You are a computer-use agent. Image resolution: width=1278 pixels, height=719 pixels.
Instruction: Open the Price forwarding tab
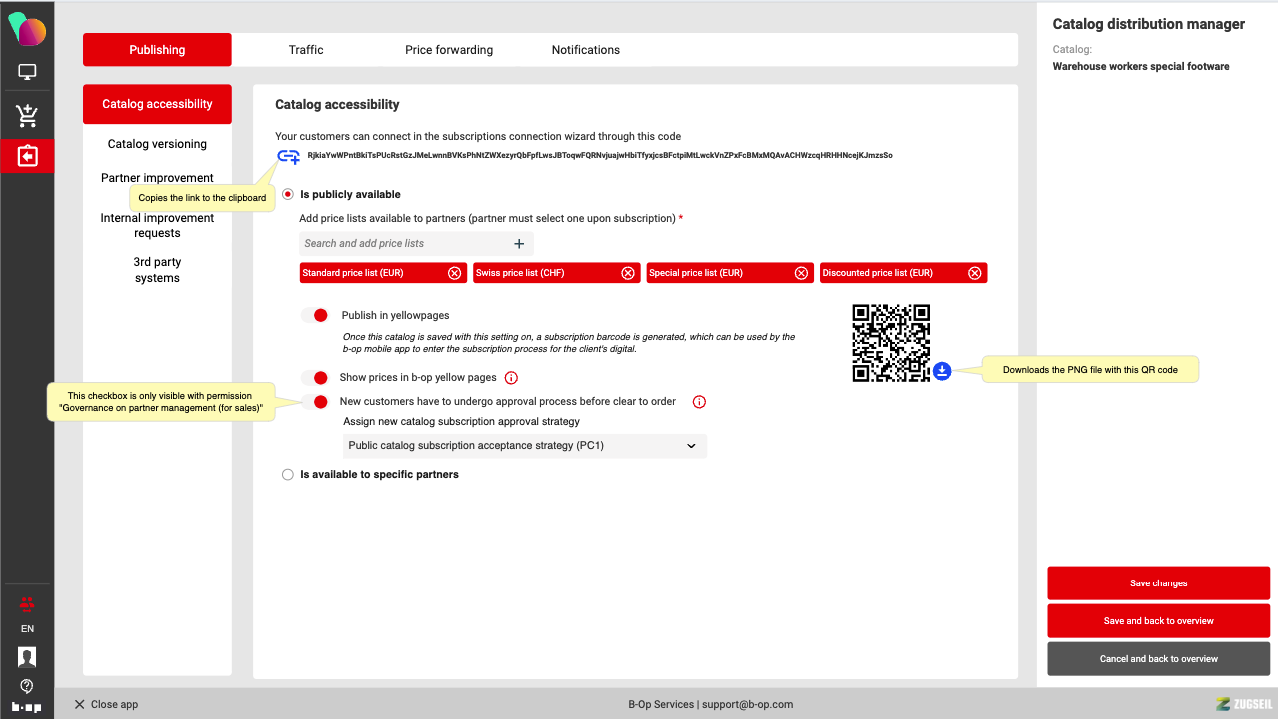click(x=449, y=50)
